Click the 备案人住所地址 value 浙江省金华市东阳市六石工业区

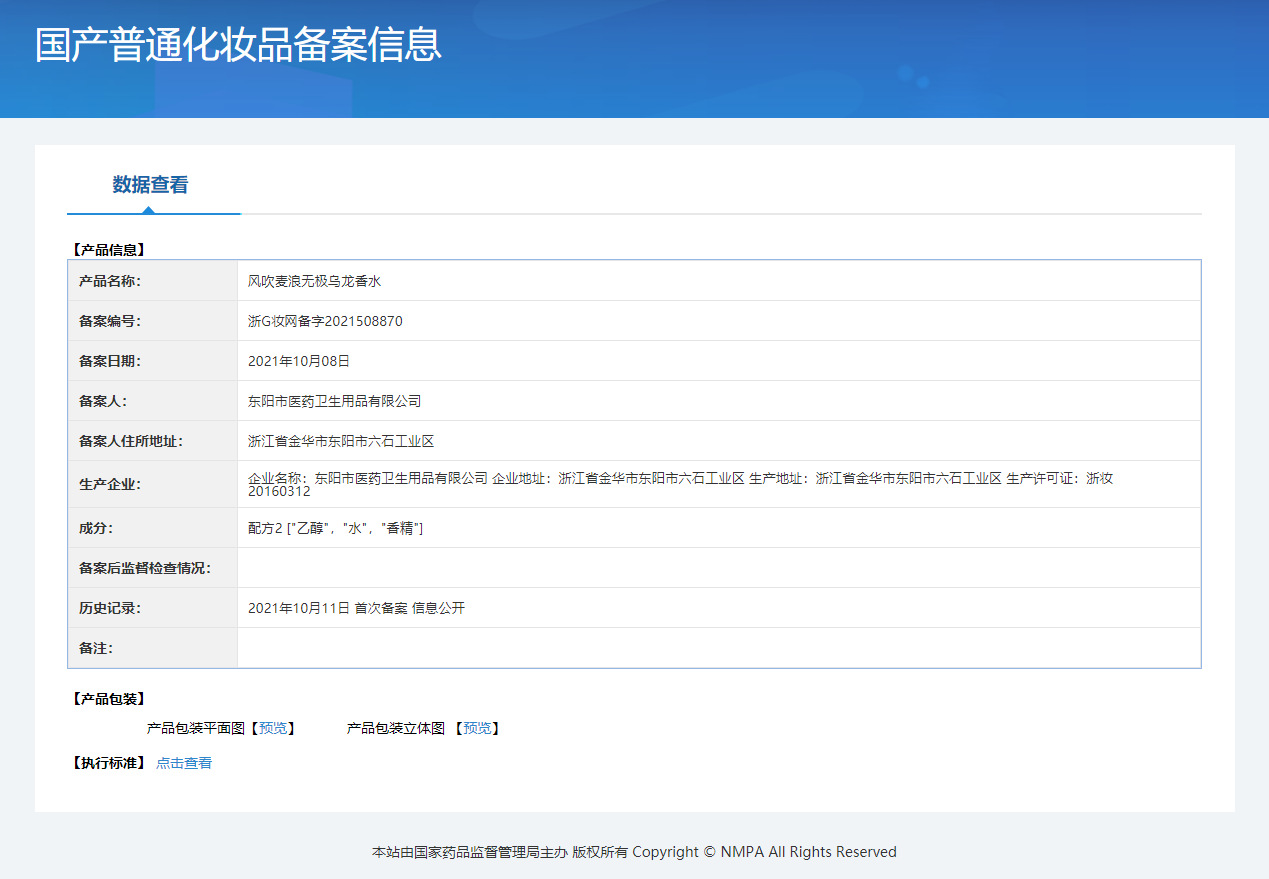[341, 441]
